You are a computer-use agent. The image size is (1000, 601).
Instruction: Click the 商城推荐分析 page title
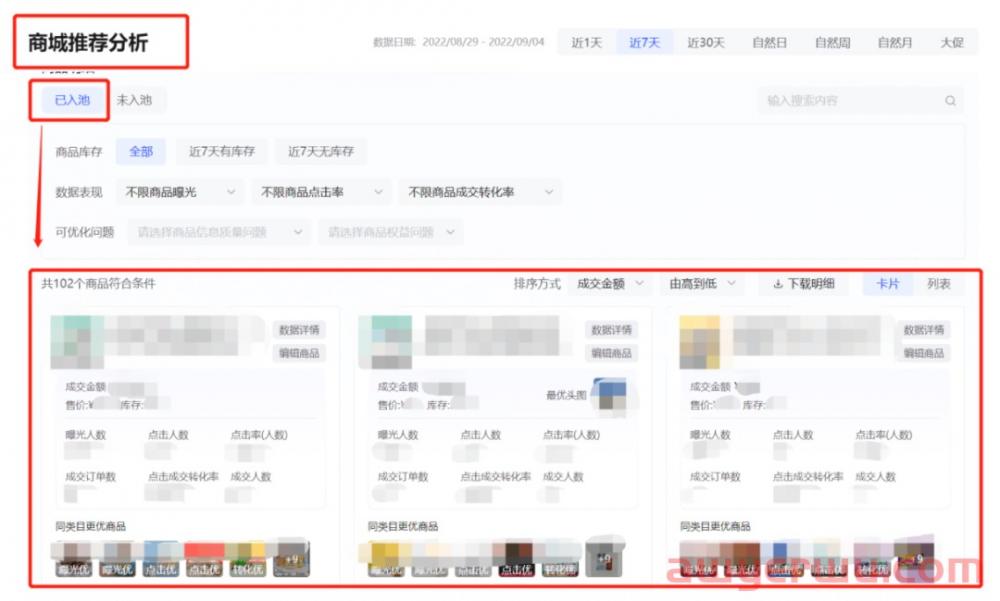tap(88, 43)
